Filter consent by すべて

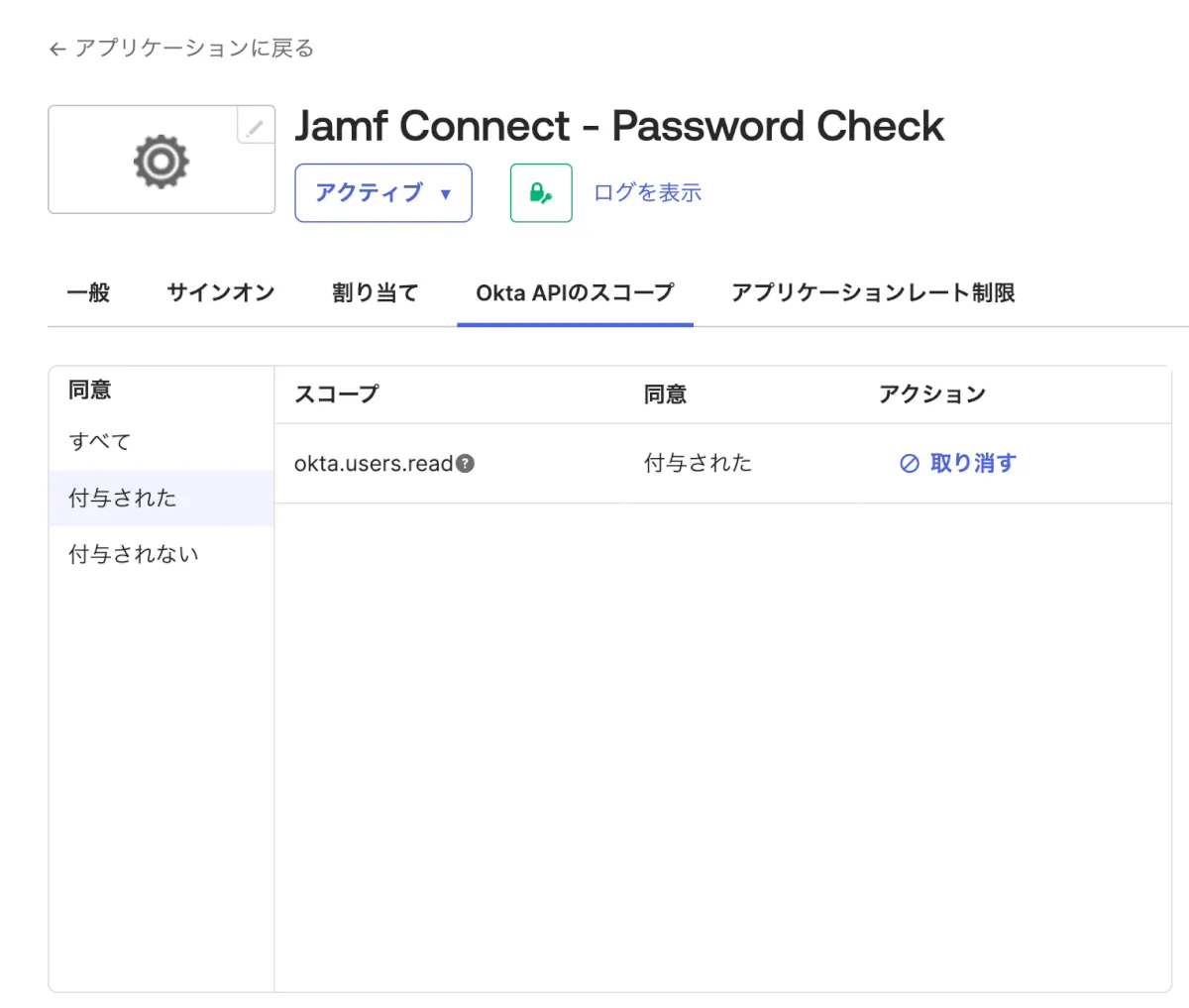(x=99, y=442)
